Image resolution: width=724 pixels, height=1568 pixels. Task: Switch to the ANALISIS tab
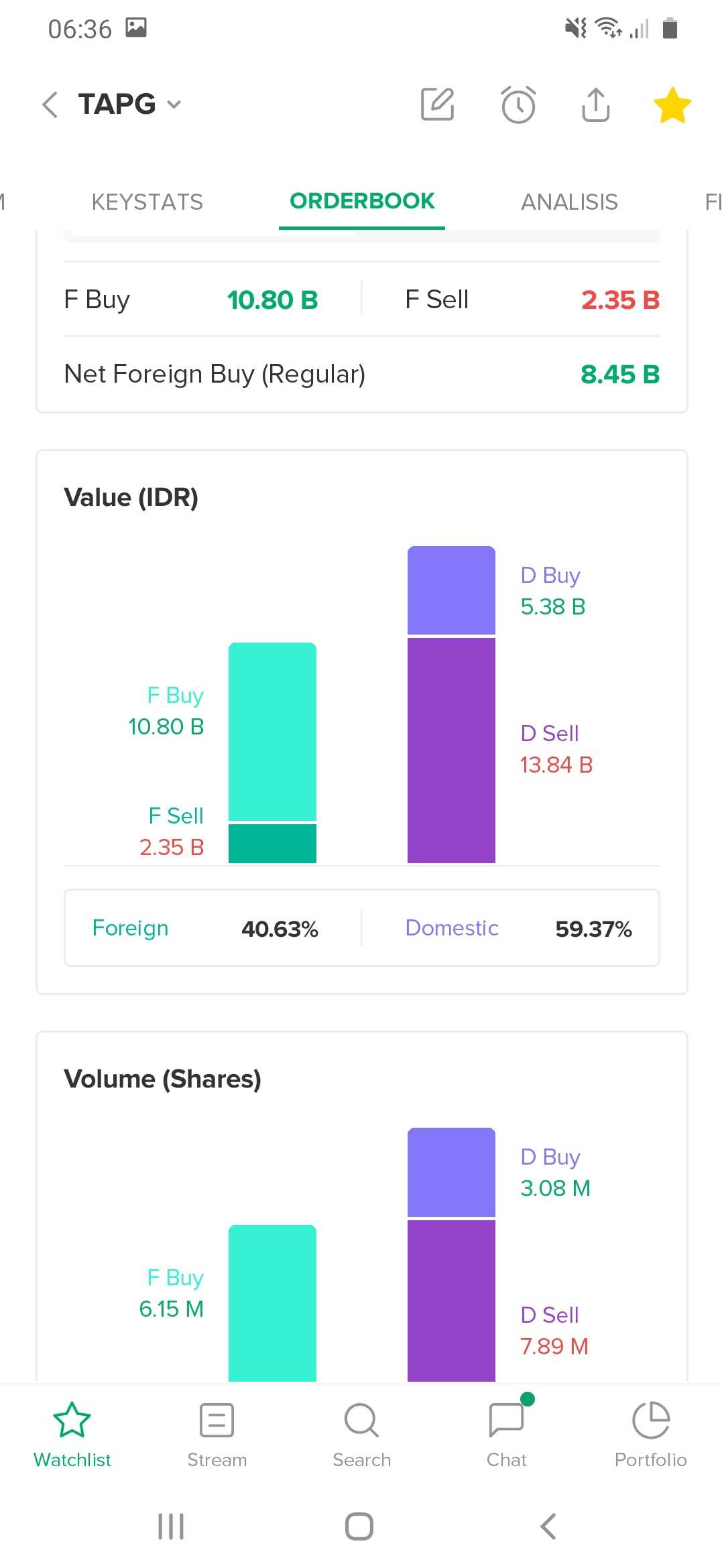coord(569,202)
